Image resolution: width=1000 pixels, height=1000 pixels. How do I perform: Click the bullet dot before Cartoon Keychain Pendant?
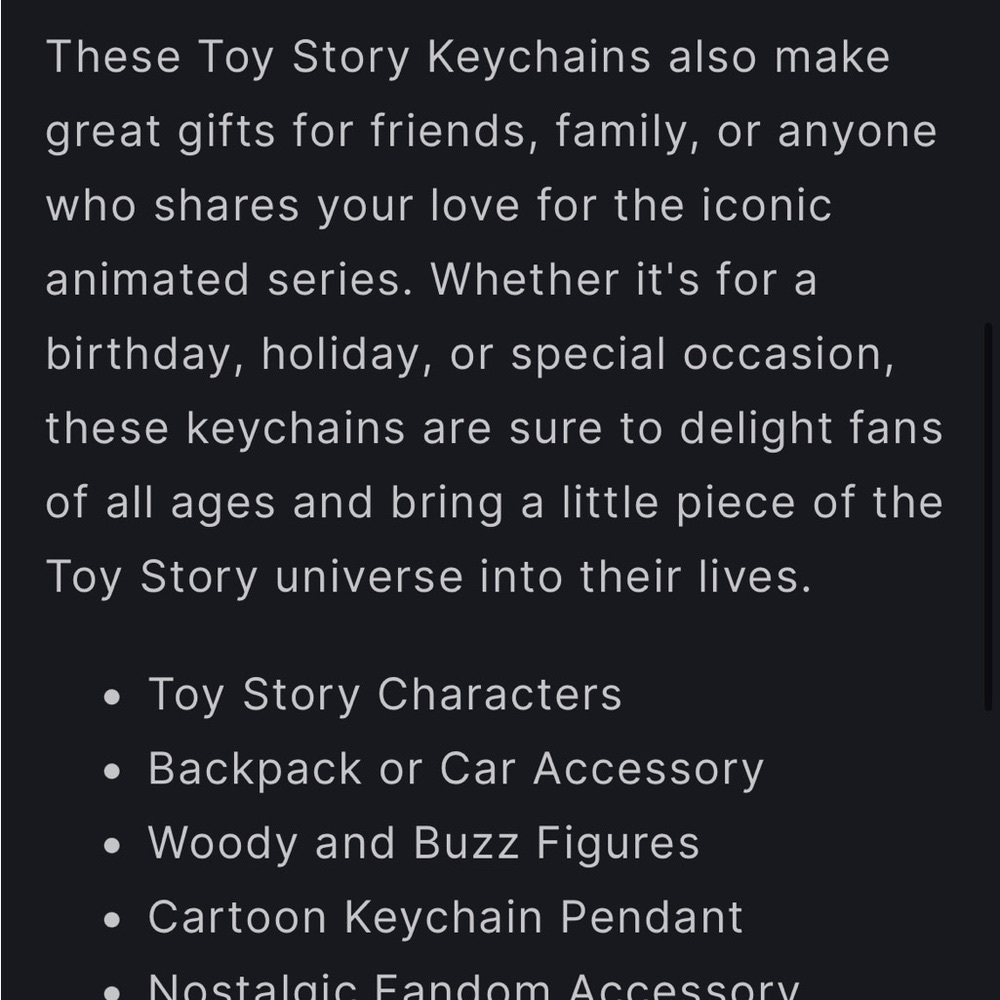click(x=112, y=920)
